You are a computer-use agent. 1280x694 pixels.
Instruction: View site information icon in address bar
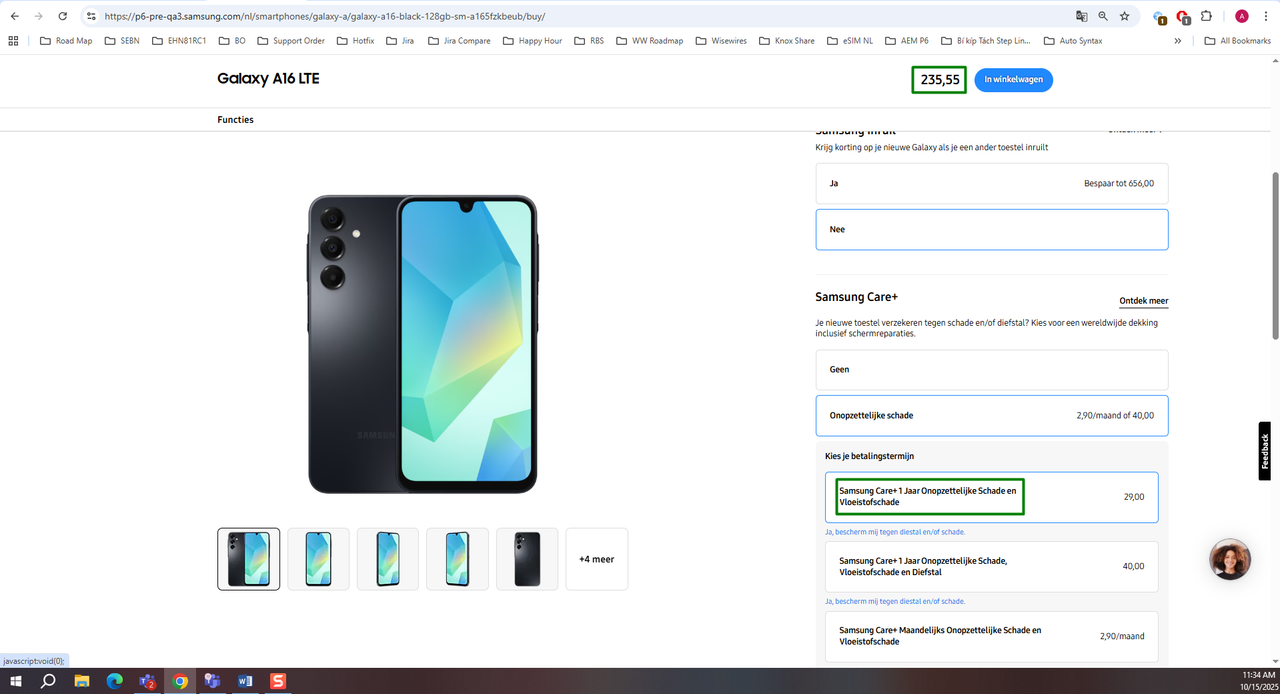pos(91,16)
